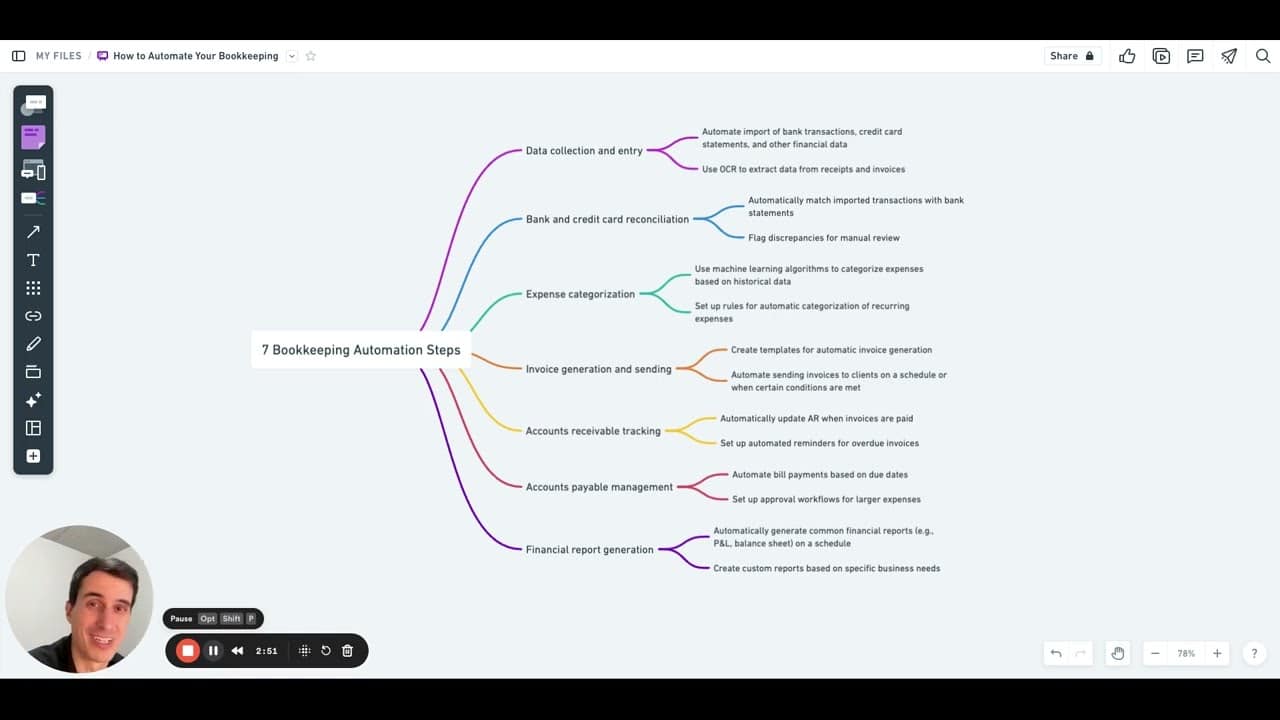Select Bank and credit card reconciliation node
The height and width of the screenshot is (720, 1280).
[607, 219]
